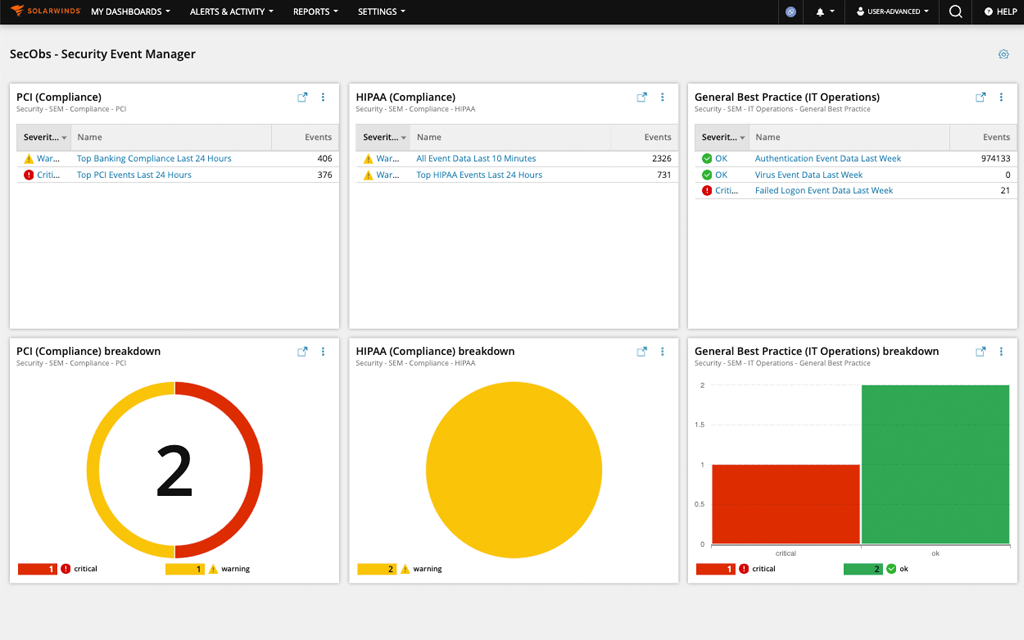This screenshot has height=640, width=1024.
Task: Click the notifications bell icon
Action: click(x=822, y=12)
